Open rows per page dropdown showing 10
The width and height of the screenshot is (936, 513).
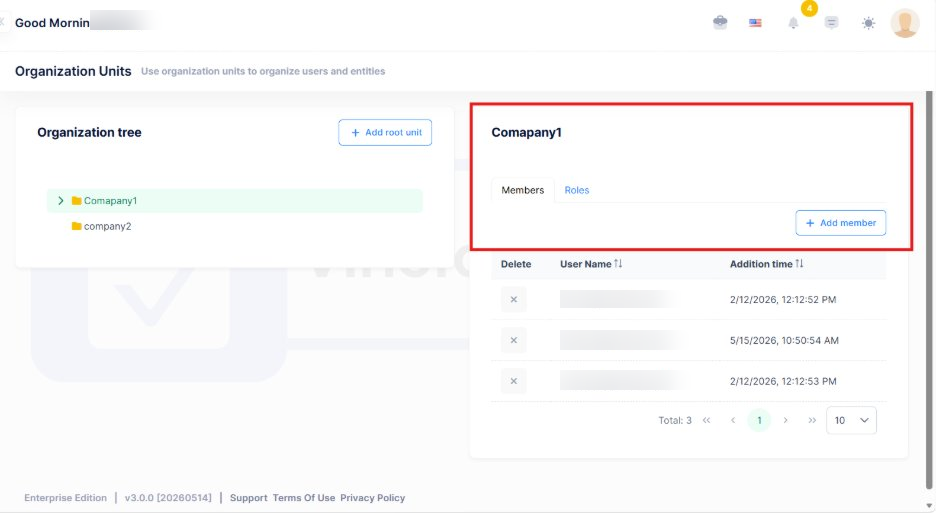[x=851, y=420]
